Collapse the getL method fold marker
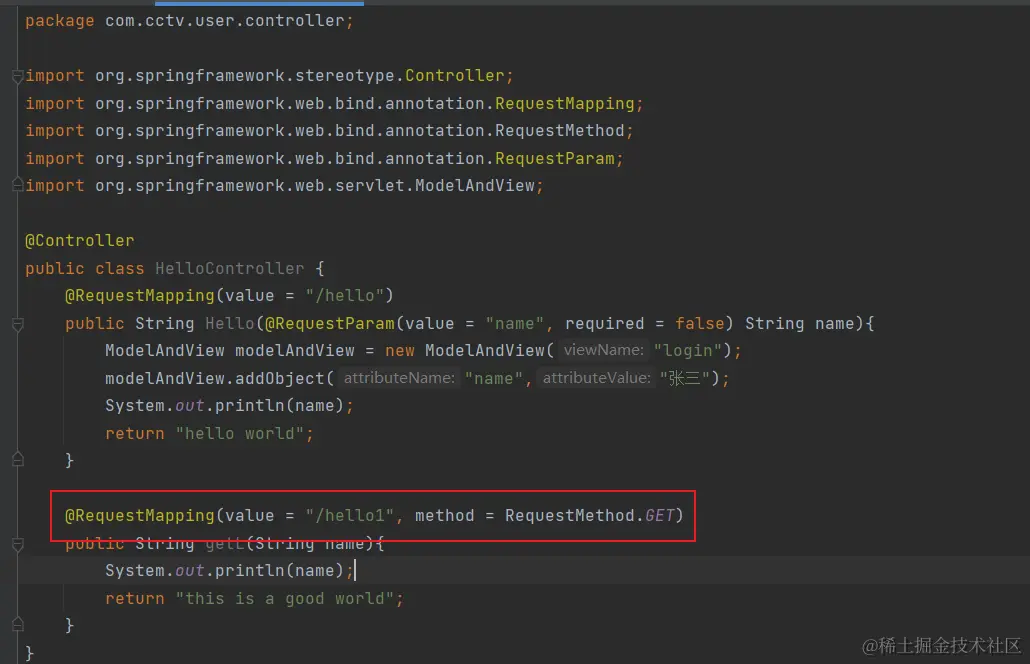 click(x=18, y=544)
